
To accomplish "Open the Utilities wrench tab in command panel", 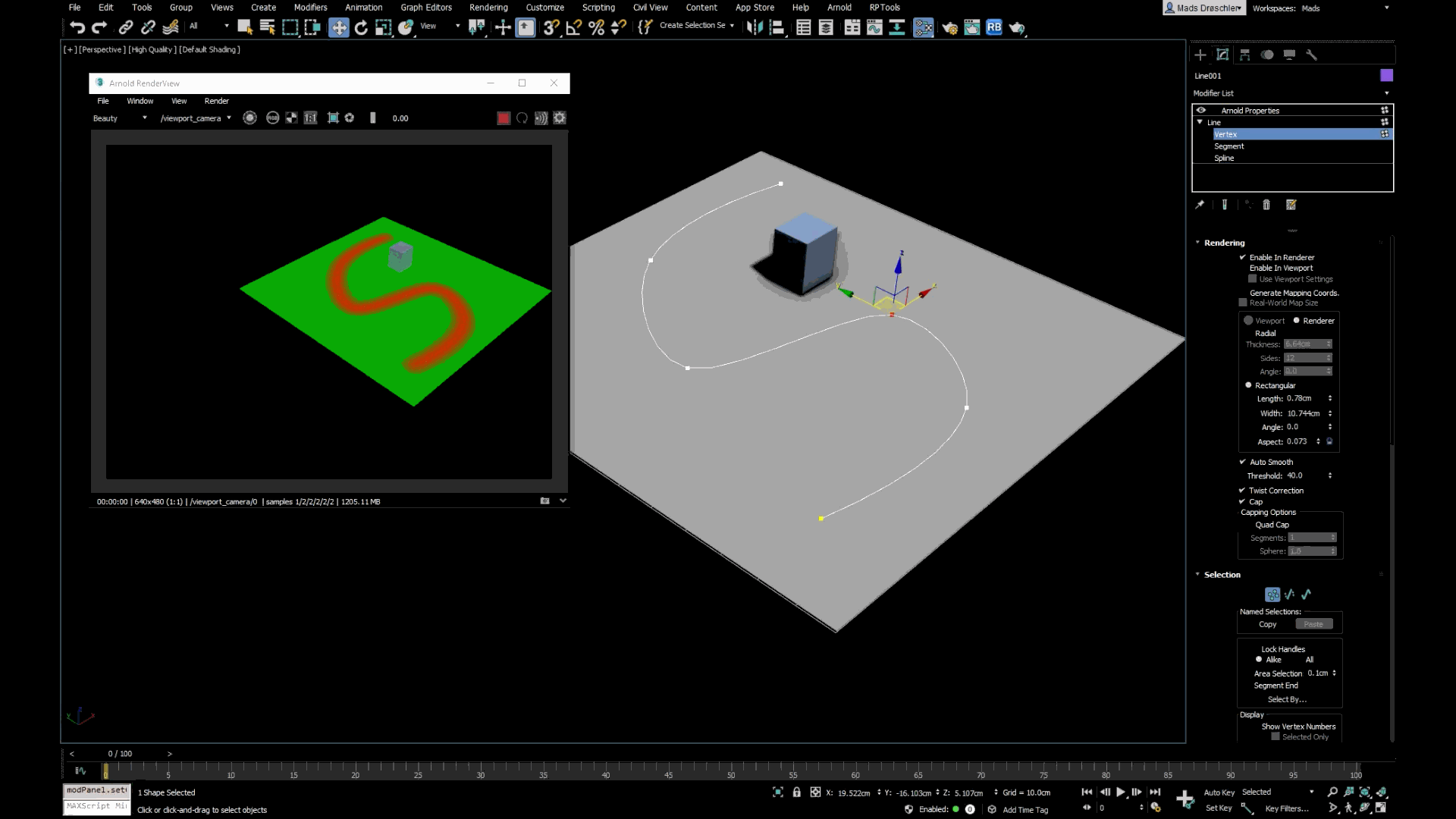I will tap(1313, 55).
